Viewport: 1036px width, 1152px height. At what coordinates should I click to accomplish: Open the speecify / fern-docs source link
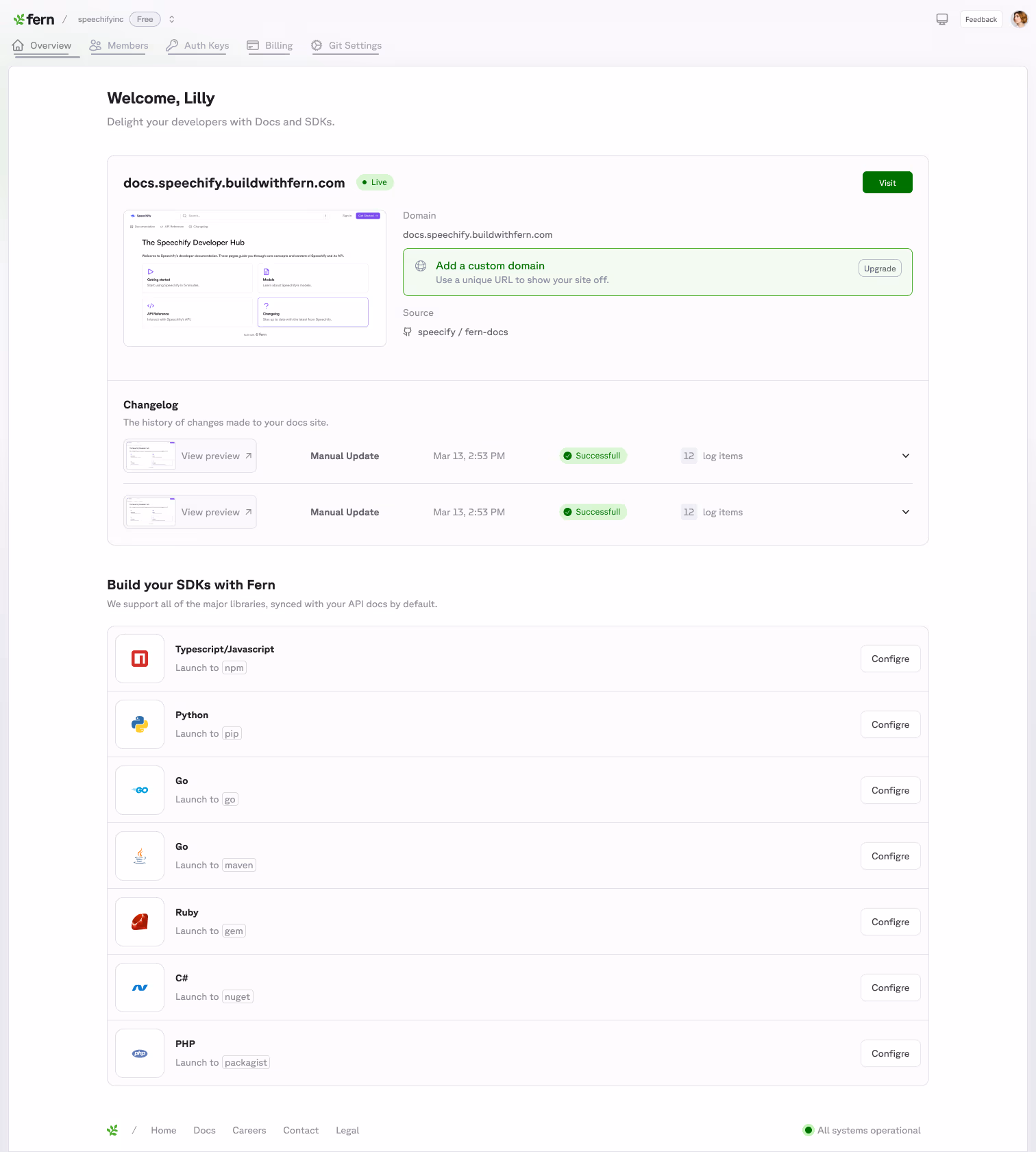[x=463, y=332]
